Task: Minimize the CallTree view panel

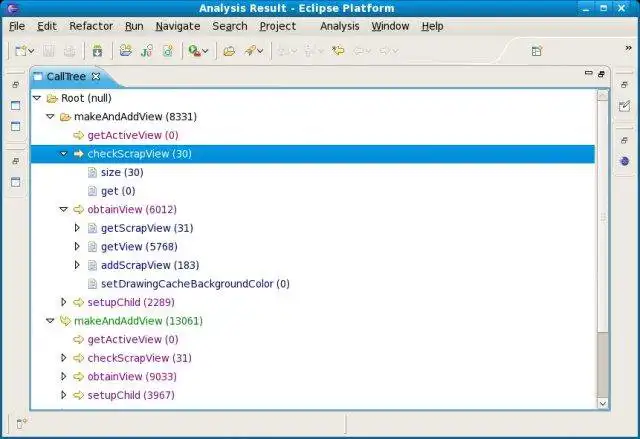Action: coord(589,73)
